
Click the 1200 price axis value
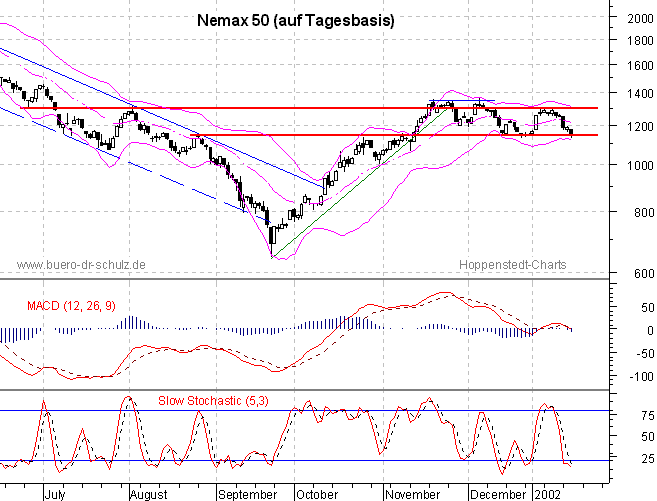(640, 126)
